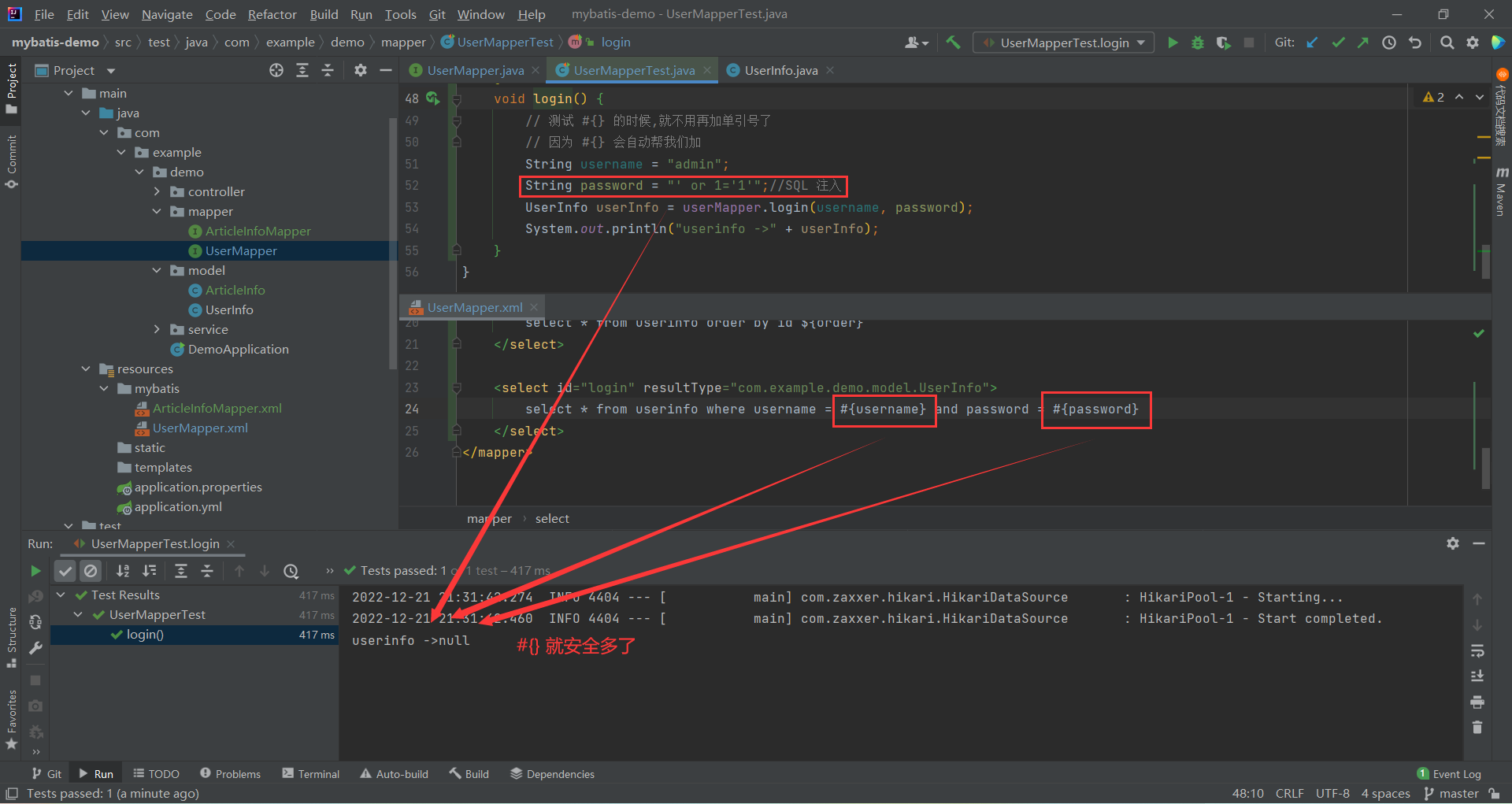Viewport: 1512px width, 804px height.
Task: Collapse all test results
Action: pyautogui.click(x=207, y=571)
